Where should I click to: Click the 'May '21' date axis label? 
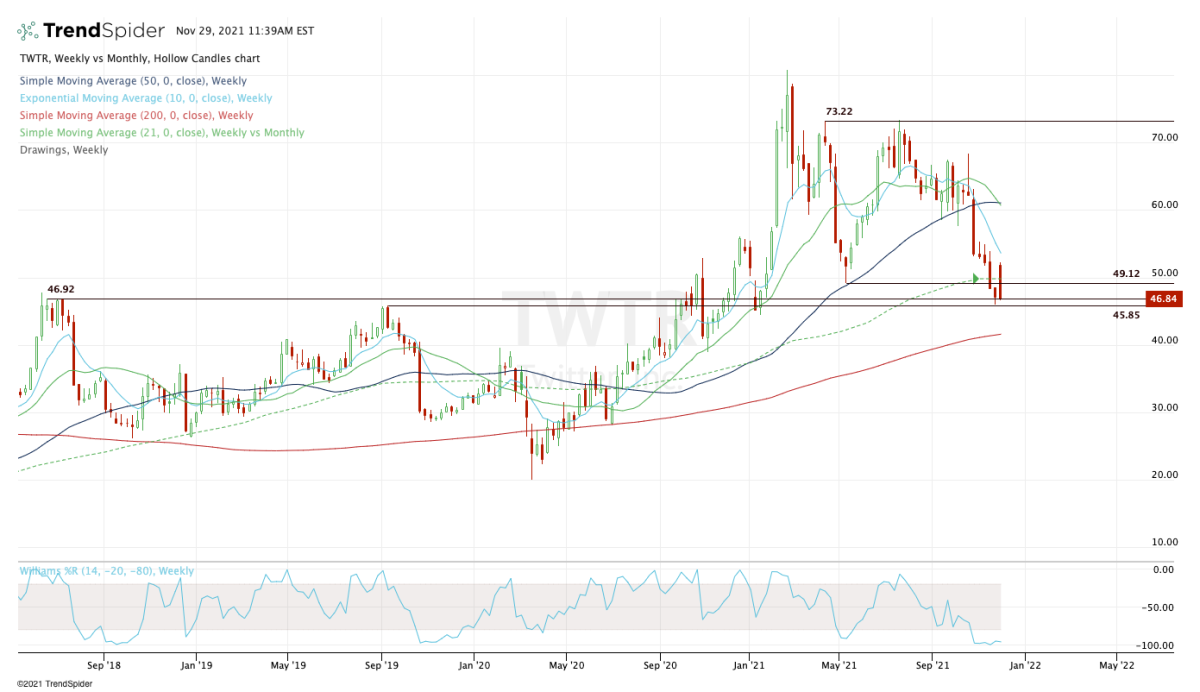point(841,664)
